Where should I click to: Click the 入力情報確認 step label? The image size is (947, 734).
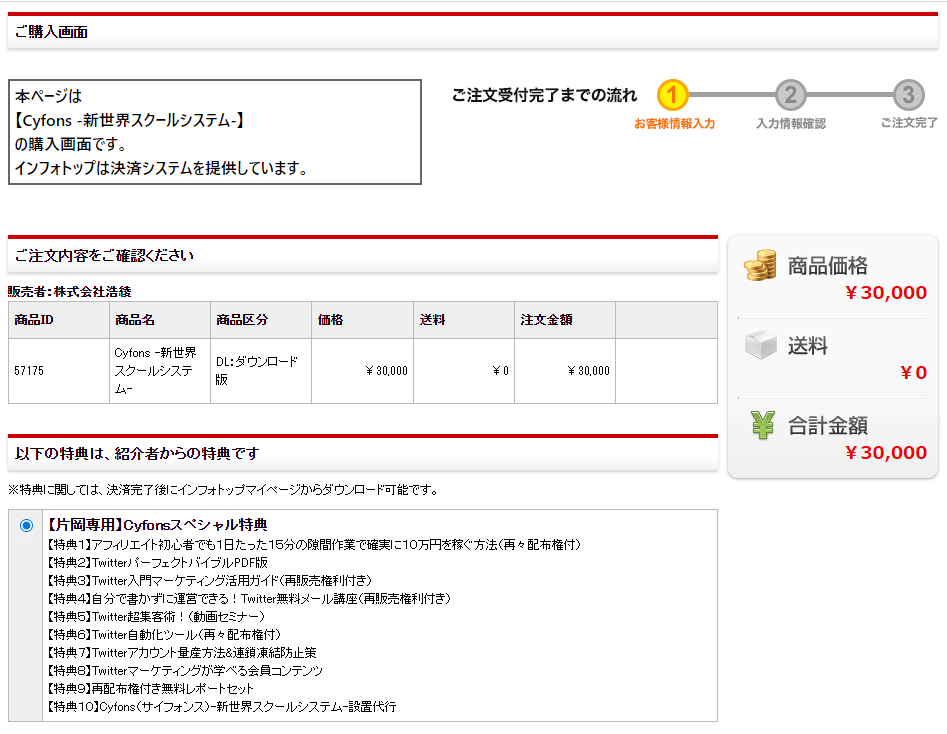coord(791,124)
